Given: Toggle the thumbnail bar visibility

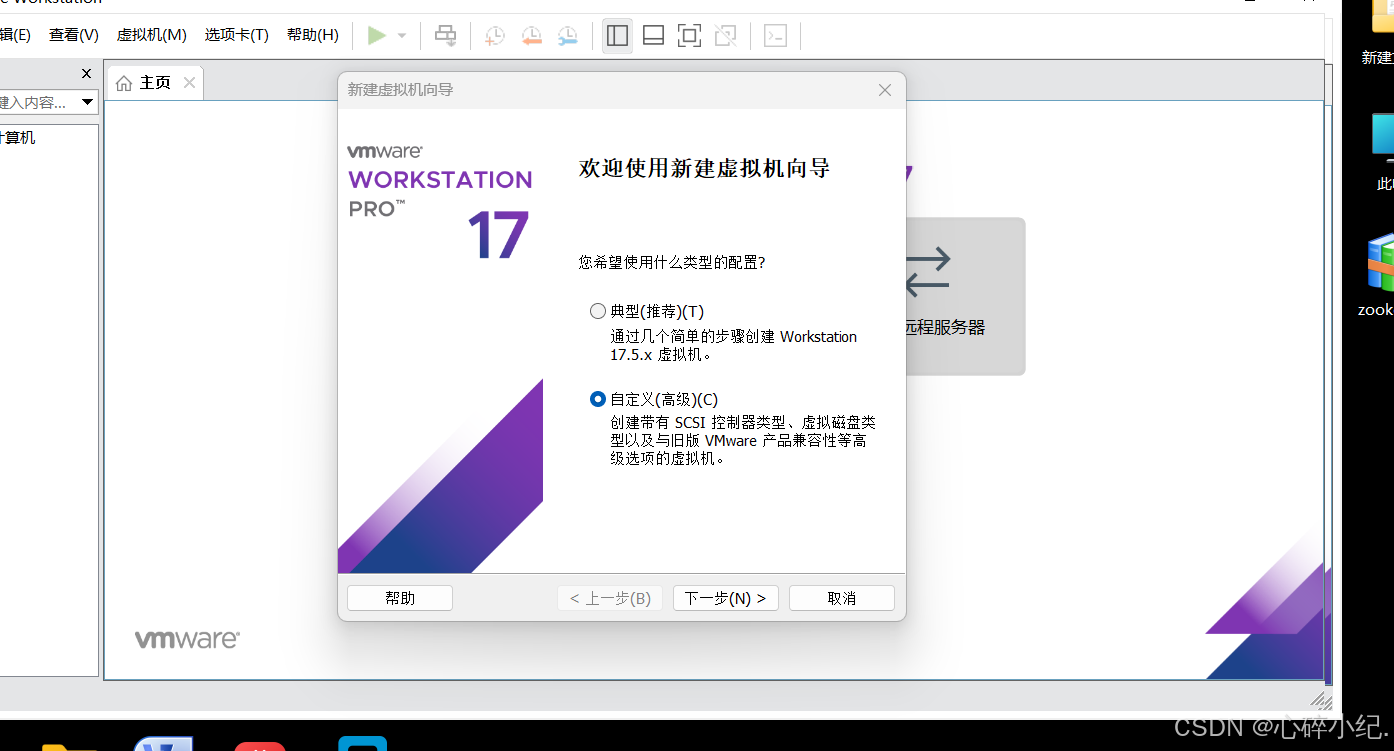Looking at the screenshot, I should tap(653, 35).
